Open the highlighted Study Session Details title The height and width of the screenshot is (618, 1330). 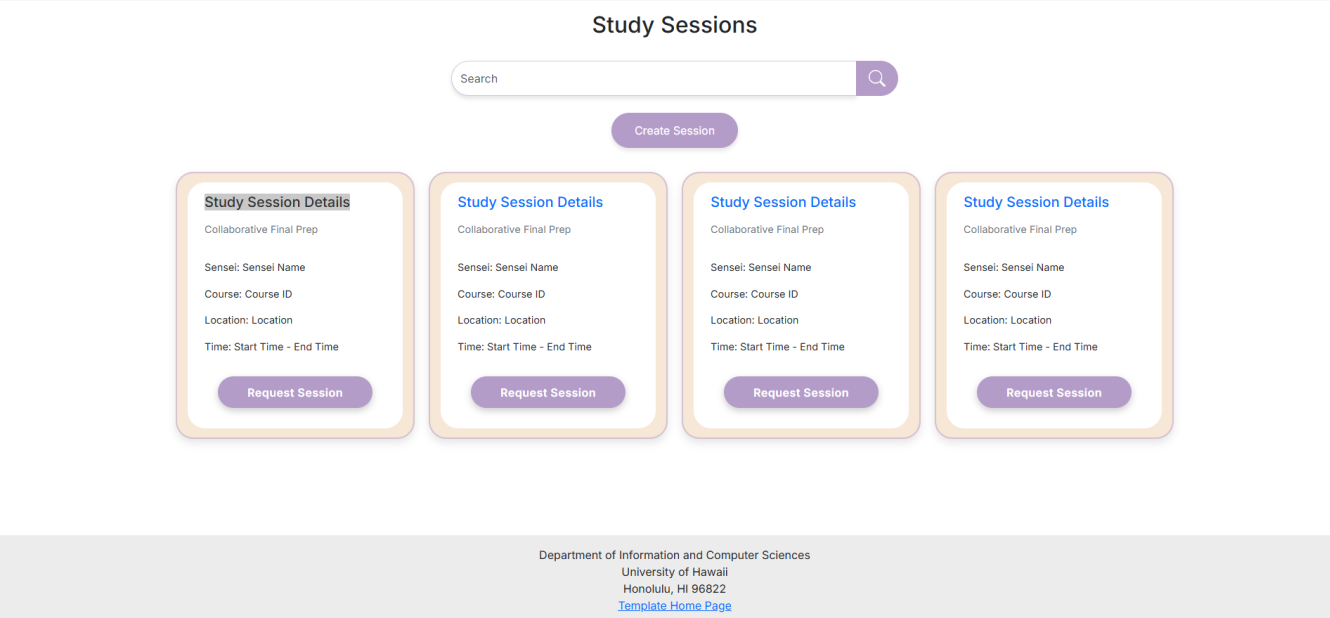[277, 202]
